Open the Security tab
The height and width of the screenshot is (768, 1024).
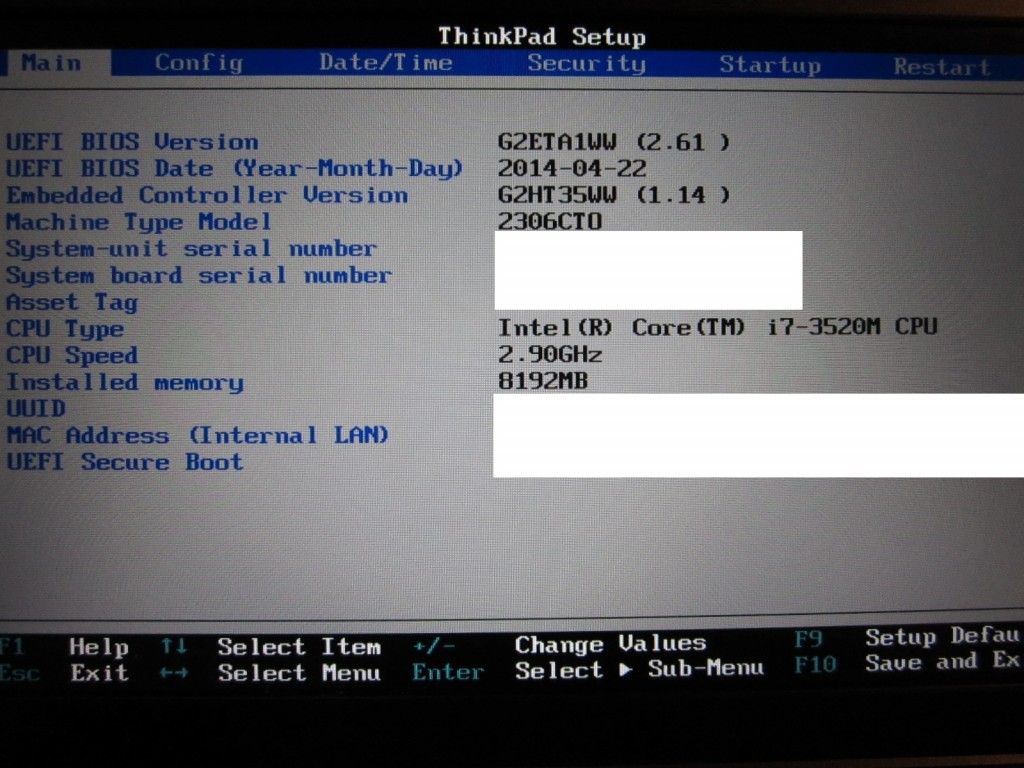[x=586, y=64]
